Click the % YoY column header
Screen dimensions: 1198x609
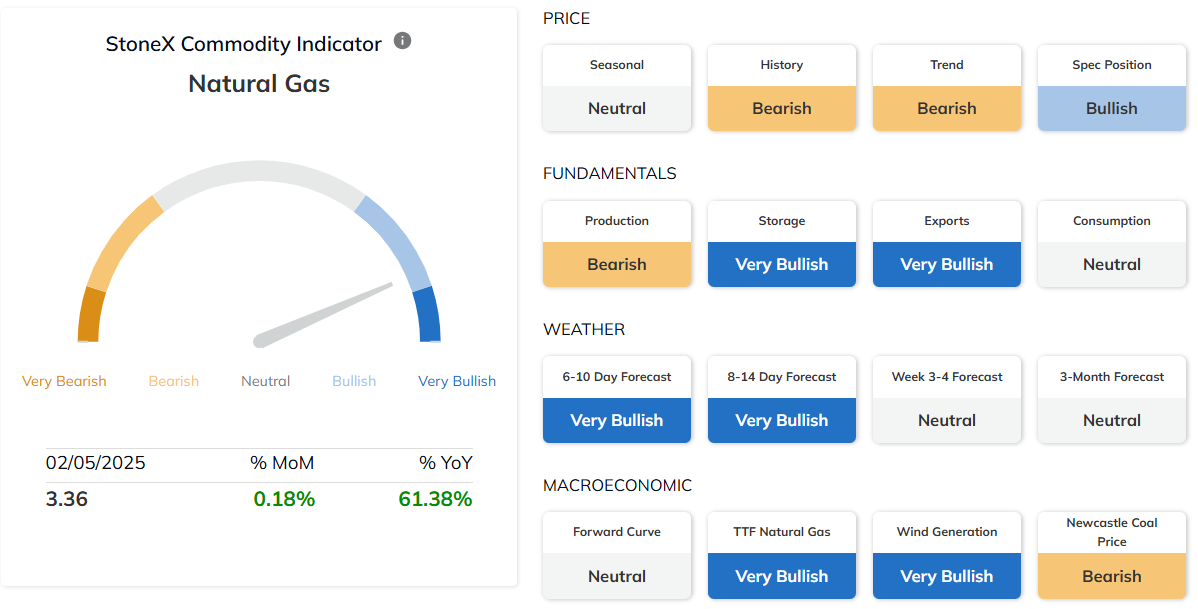click(x=445, y=463)
